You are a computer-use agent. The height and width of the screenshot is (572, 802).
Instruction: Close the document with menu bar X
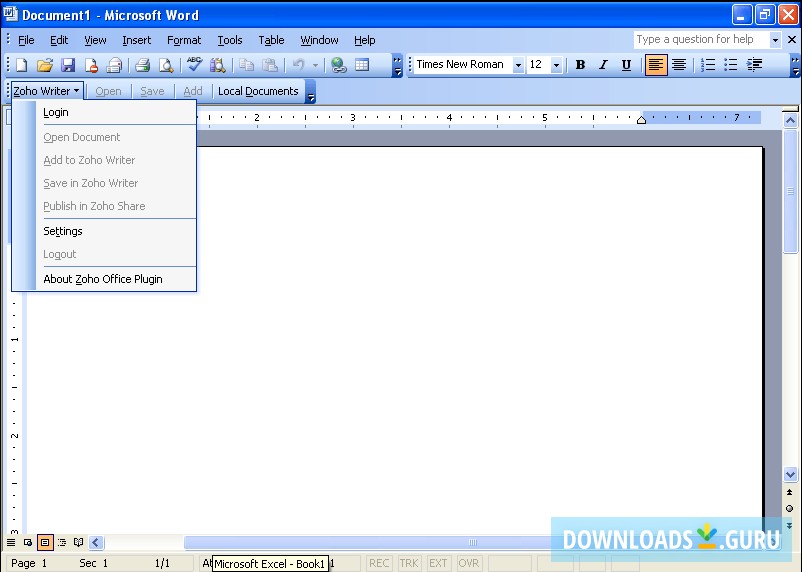pyautogui.click(x=792, y=40)
